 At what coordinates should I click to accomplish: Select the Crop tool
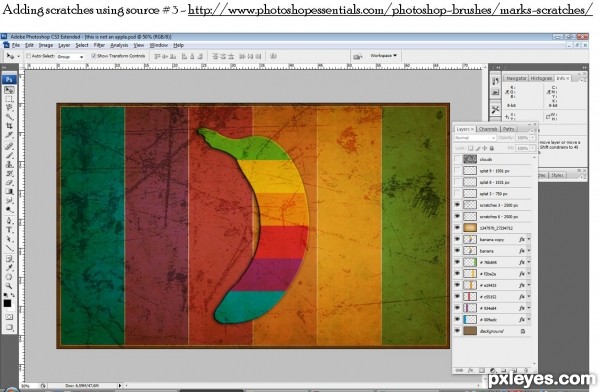(9, 126)
